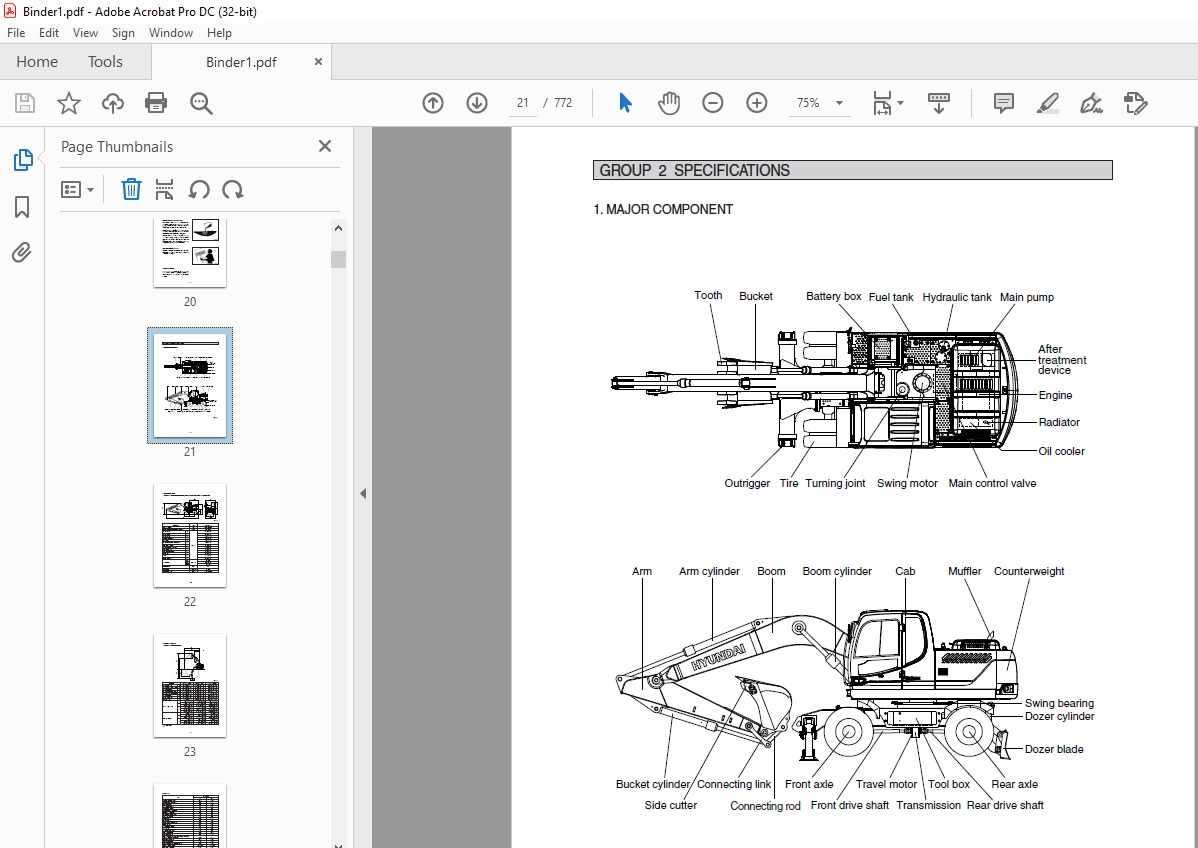The height and width of the screenshot is (848, 1198).
Task: Rotate page counterclockwise
Action: (x=199, y=189)
